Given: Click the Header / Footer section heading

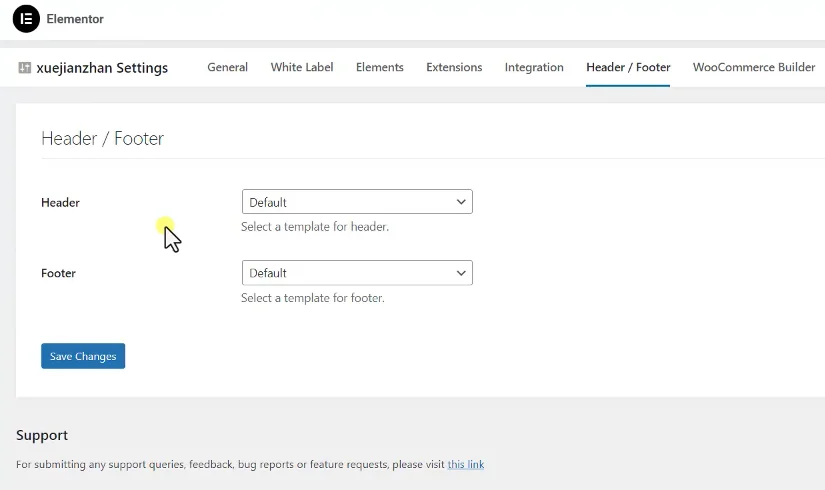Looking at the screenshot, I should [x=102, y=139].
